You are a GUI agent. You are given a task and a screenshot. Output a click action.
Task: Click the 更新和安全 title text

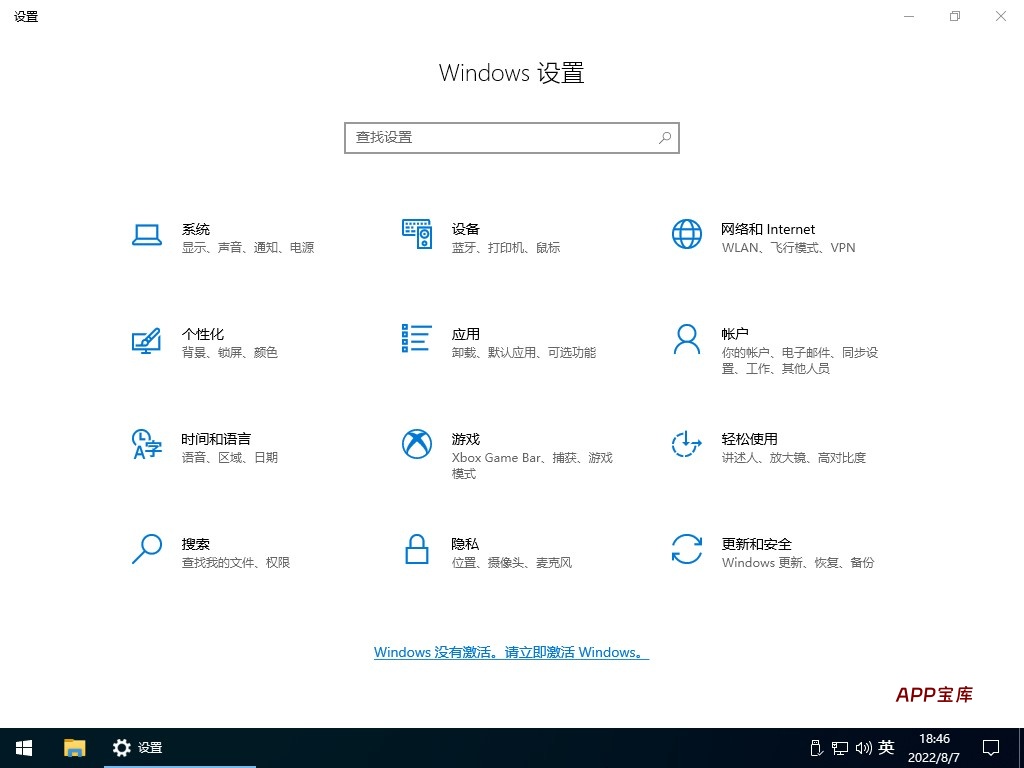756,544
